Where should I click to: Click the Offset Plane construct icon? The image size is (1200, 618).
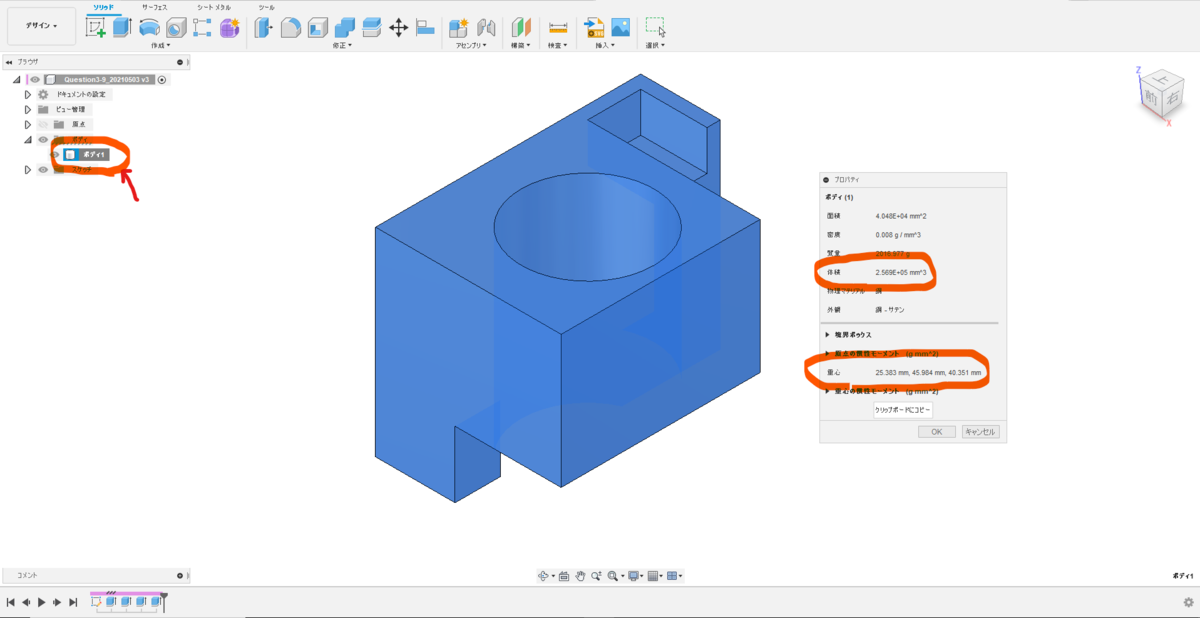click(521, 28)
